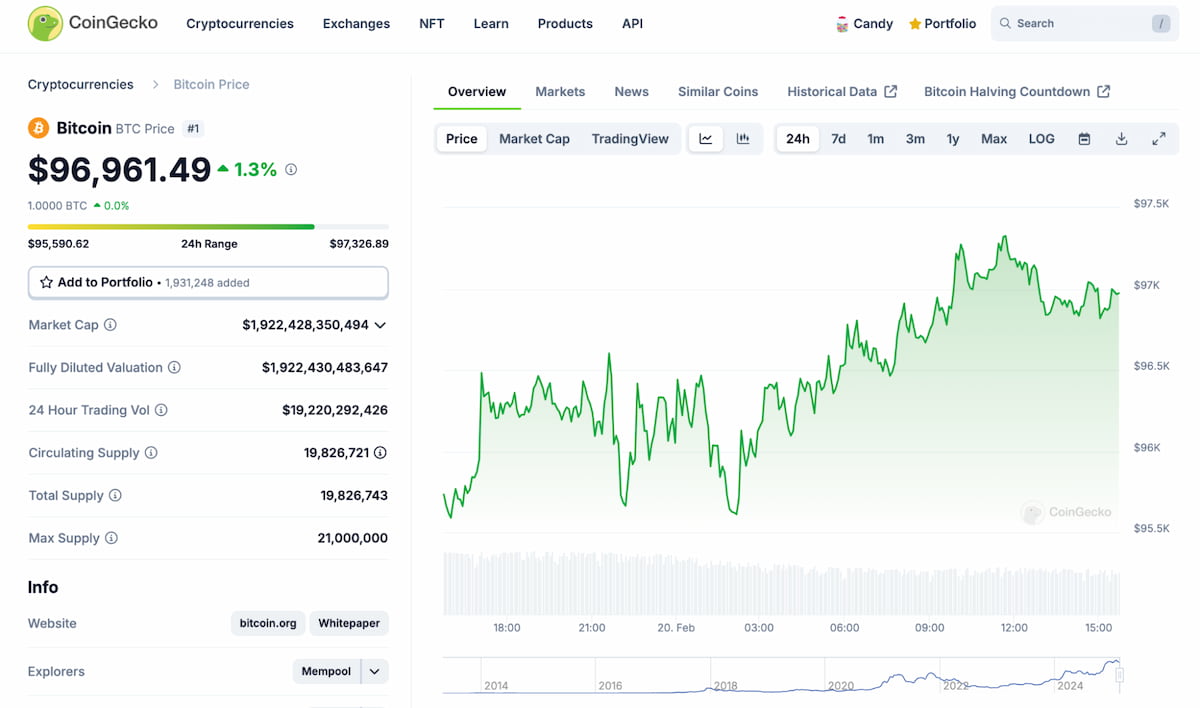Open NFT navigation menu

[x=432, y=24]
